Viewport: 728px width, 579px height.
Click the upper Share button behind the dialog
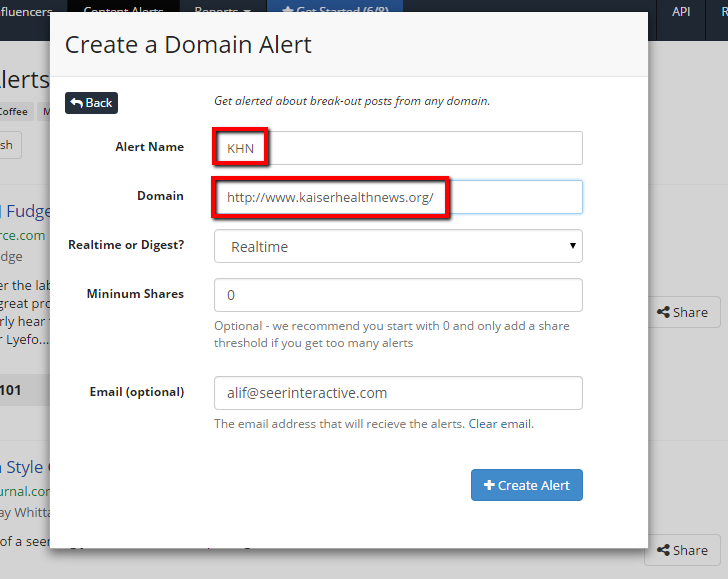pyautogui.click(x=682, y=312)
